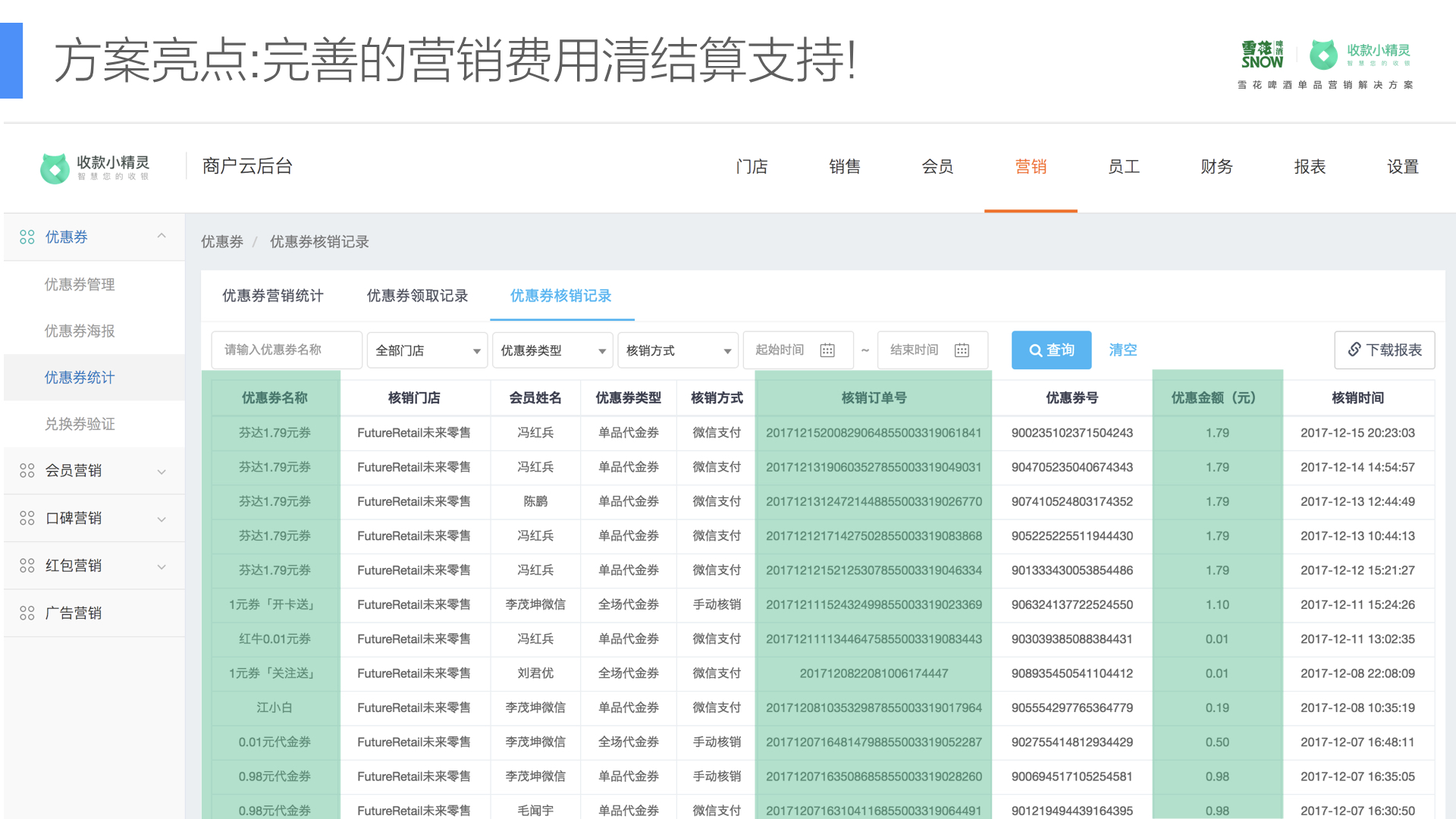Click the 起始时间 date field
This screenshot has height=819, width=1456.
[799, 350]
